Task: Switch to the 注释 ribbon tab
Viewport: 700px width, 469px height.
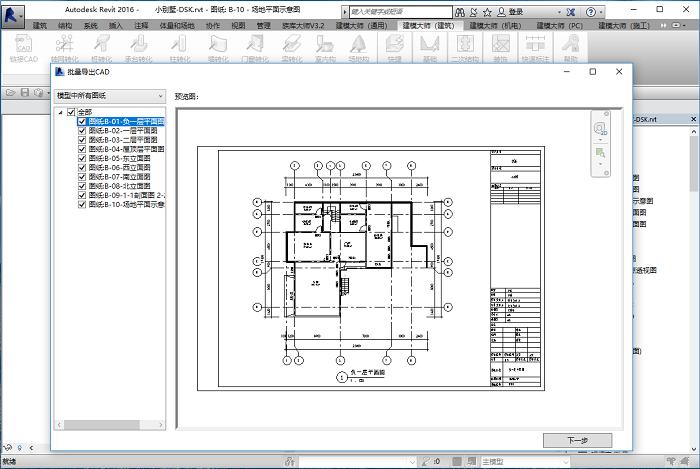Action: click(141, 26)
